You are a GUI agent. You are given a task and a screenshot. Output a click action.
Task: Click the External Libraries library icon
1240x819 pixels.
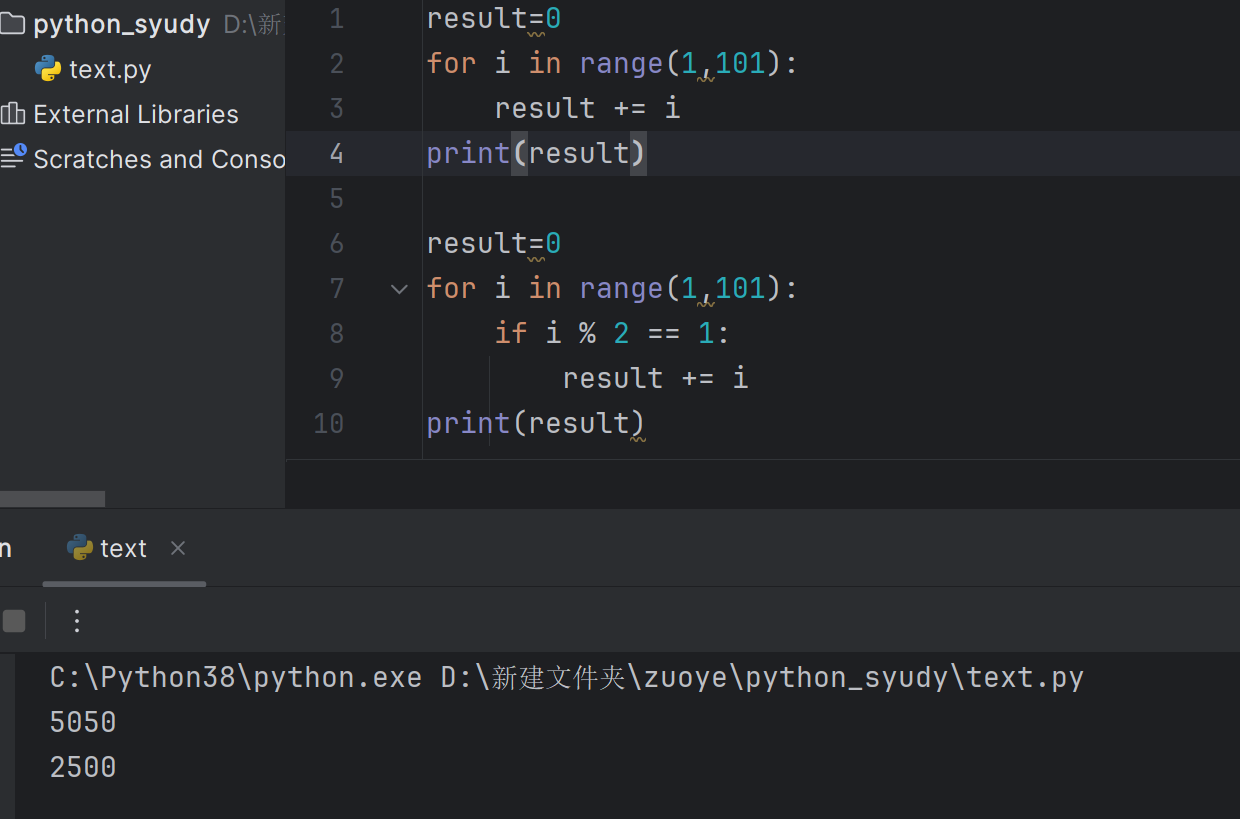(x=14, y=113)
